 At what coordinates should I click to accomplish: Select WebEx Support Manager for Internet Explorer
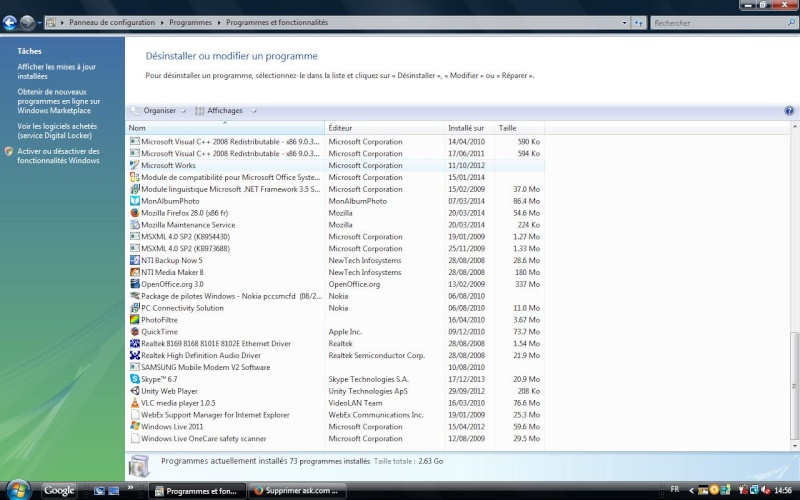point(335,415)
